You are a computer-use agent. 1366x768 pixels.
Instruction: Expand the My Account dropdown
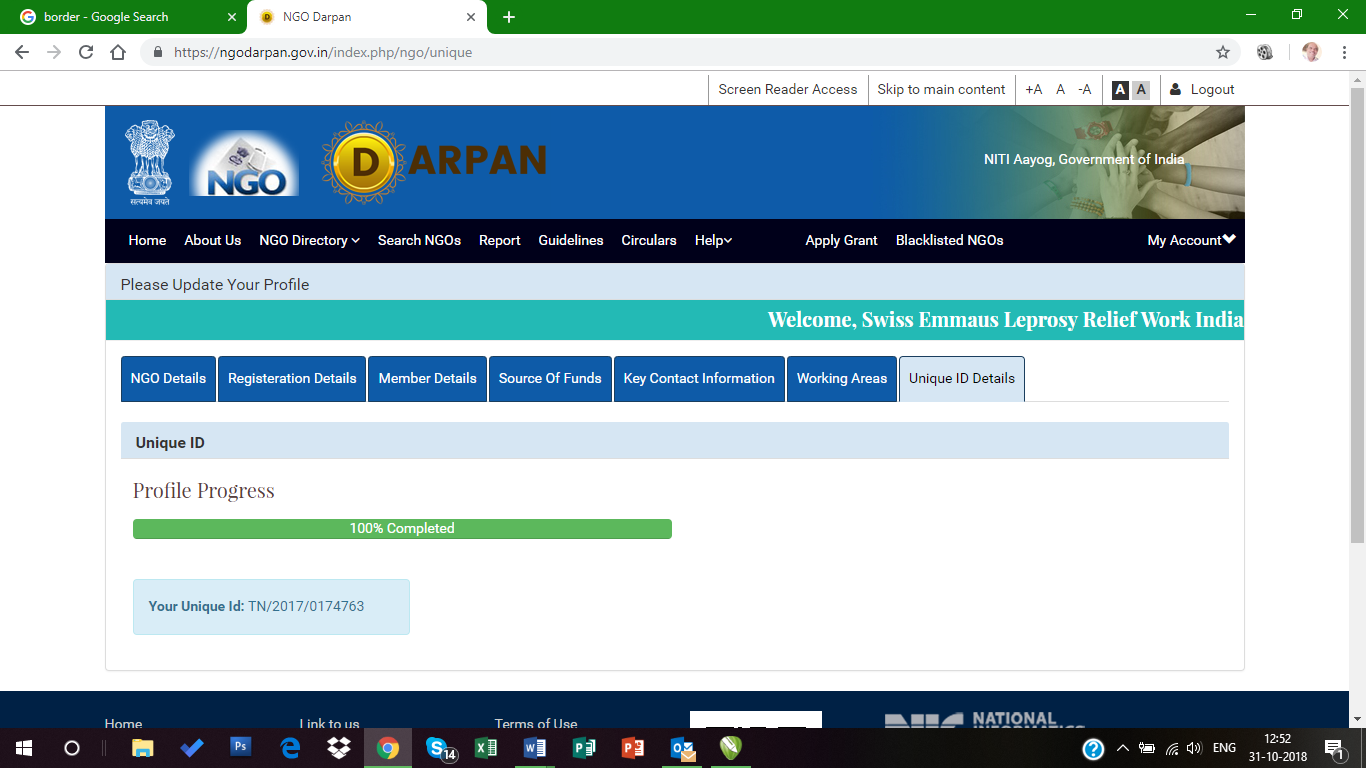(x=1191, y=240)
